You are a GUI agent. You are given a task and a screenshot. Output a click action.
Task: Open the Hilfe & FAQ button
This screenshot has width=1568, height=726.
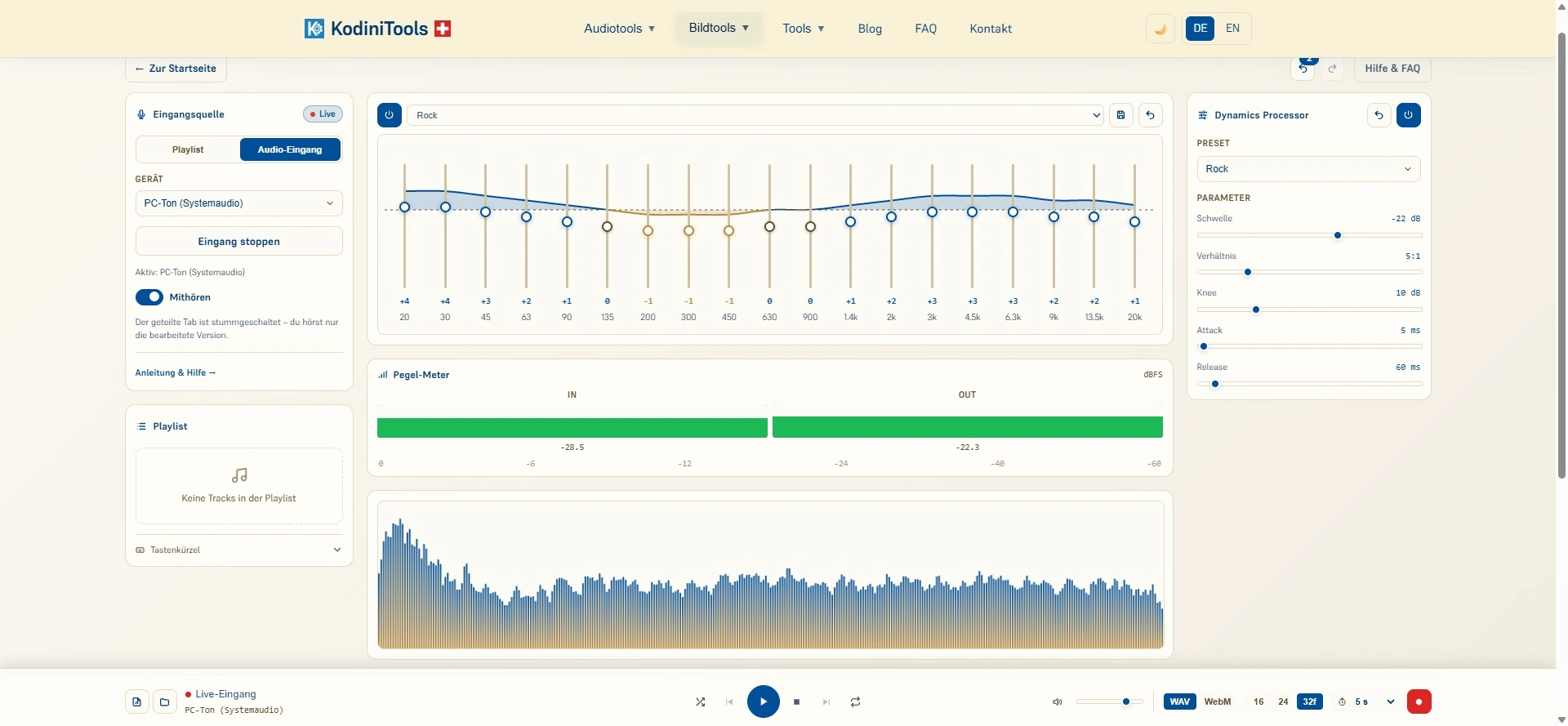coord(1392,69)
